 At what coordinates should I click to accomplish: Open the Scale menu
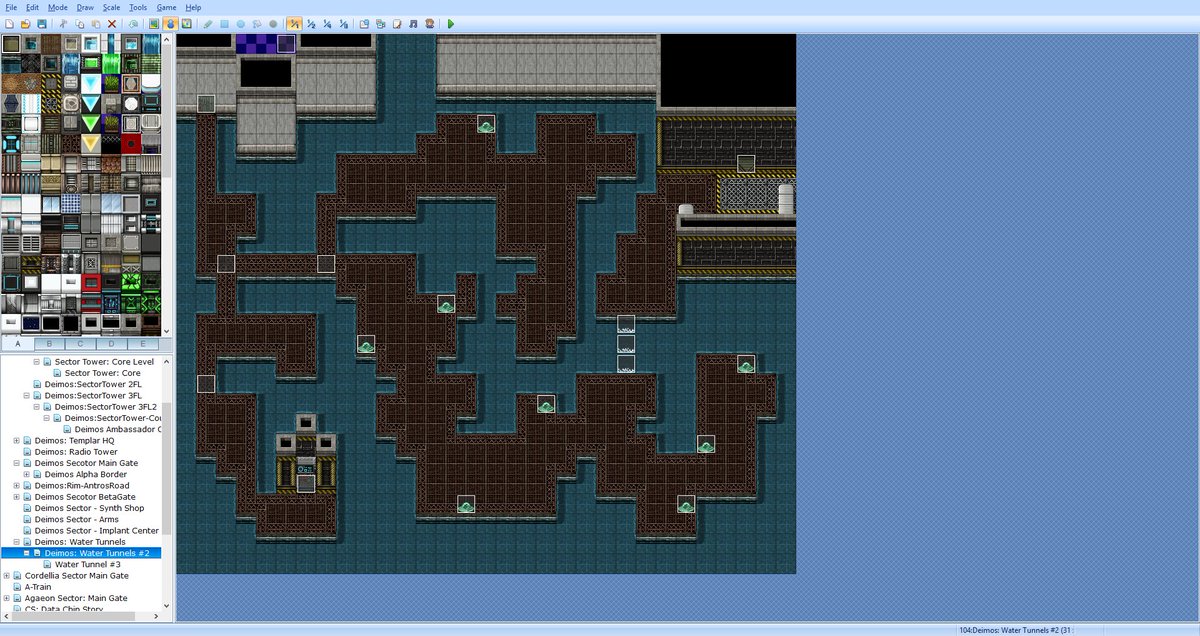111,7
